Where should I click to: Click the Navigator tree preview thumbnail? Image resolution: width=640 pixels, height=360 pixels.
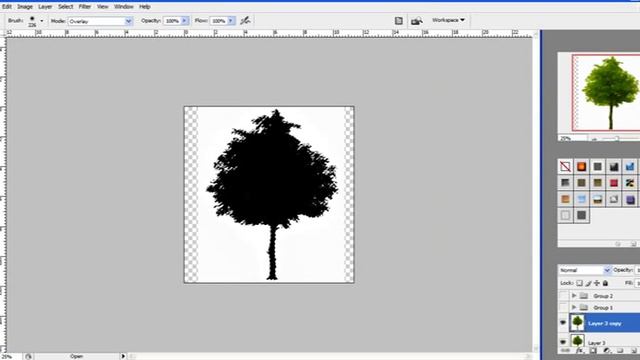tap(607, 93)
